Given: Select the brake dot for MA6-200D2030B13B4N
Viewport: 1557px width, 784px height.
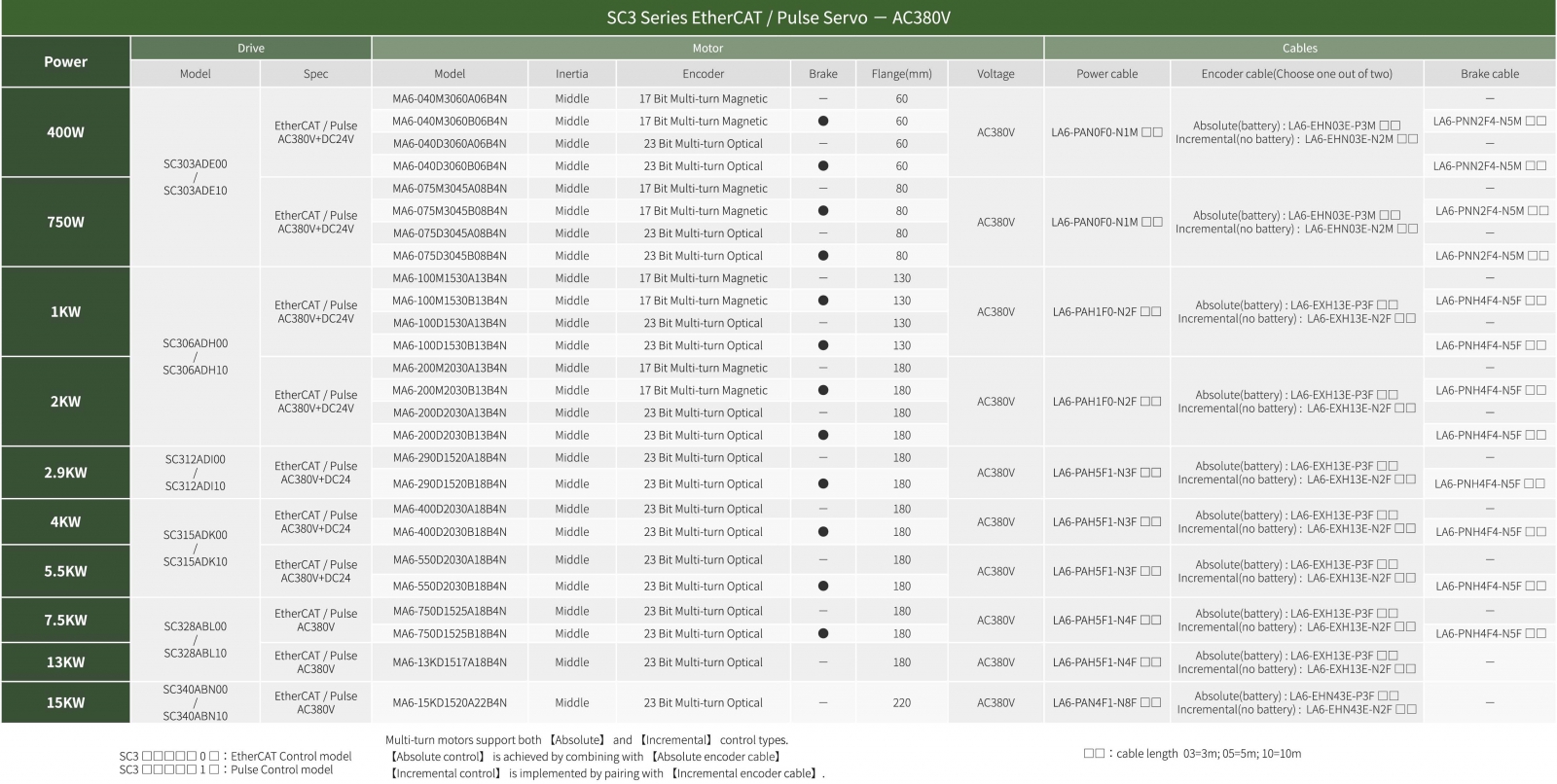Looking at the screenshot, I should coord(823,435).
